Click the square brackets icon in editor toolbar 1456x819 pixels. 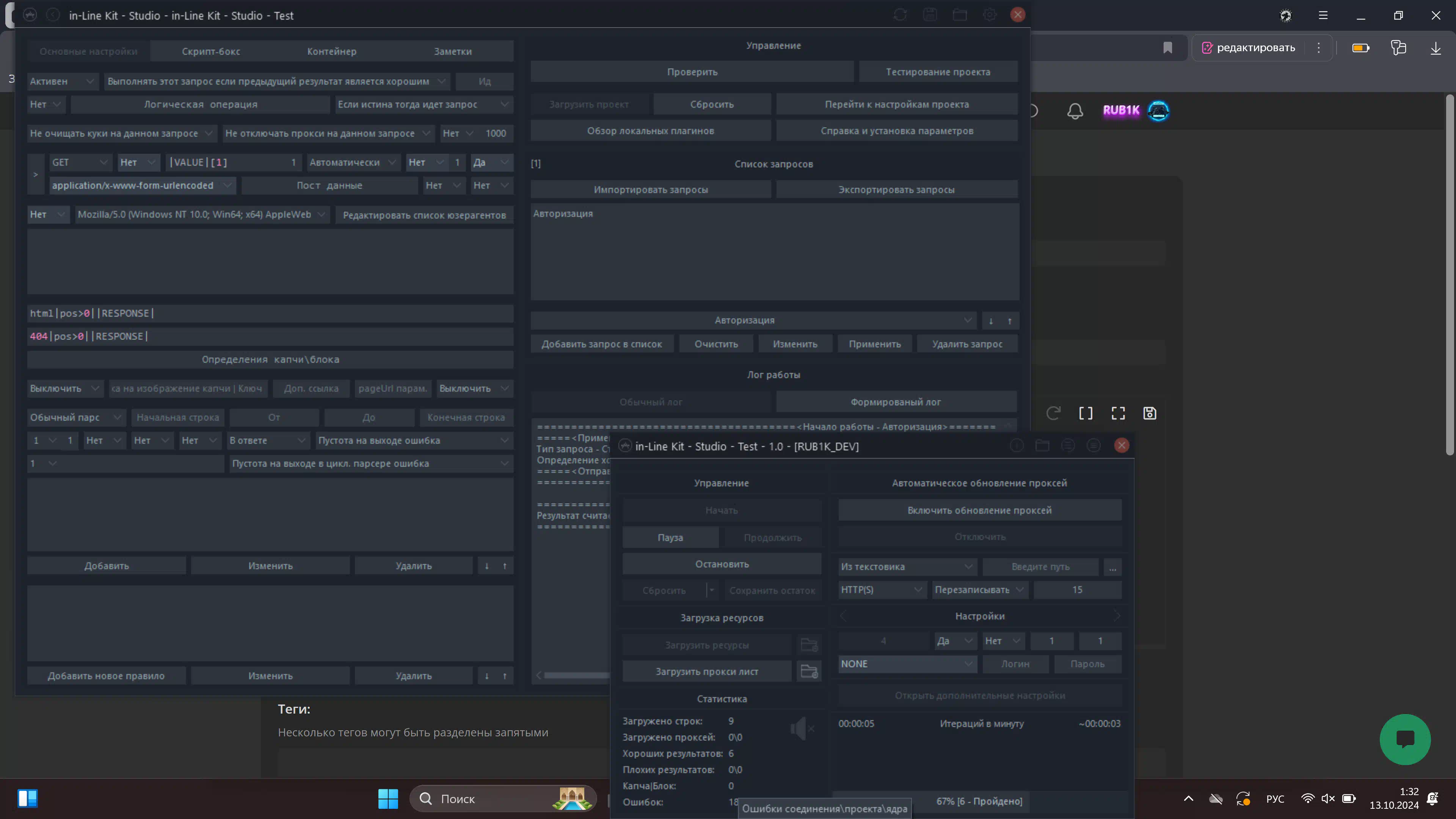point(1086,413)
